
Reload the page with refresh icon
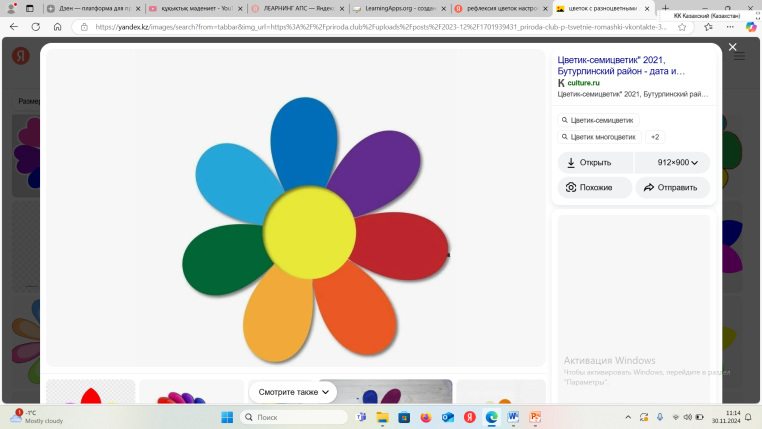click(35, 27)
